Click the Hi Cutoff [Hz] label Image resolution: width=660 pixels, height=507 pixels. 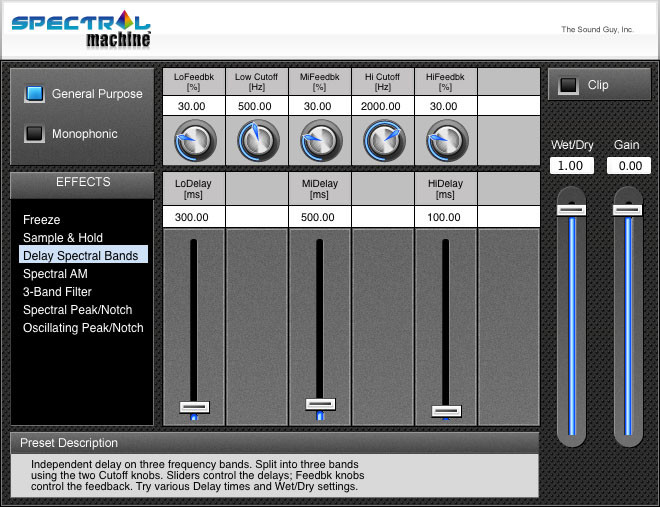point(382,82)
